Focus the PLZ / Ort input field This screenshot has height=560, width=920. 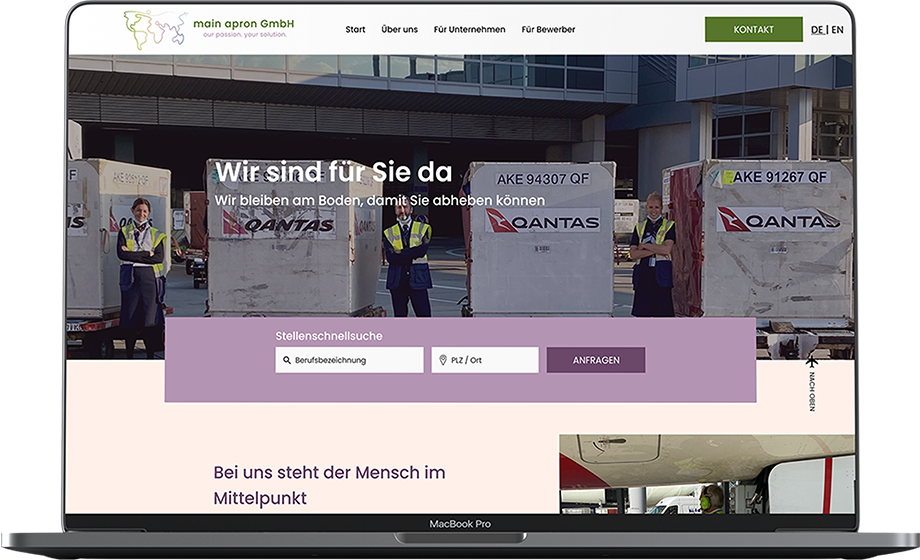pyautogui.click(x=485, y=360)
